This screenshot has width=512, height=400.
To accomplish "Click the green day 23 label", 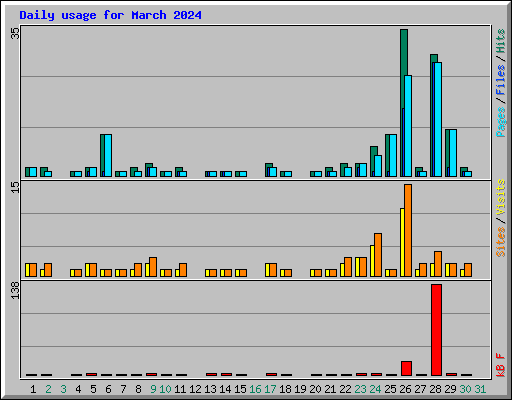I will point(360,389).
